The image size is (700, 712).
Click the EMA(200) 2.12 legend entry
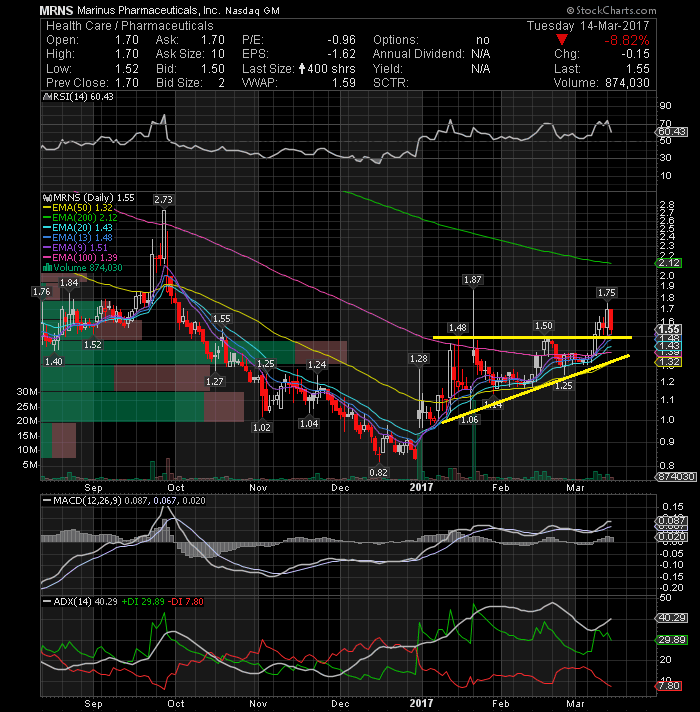pos(80,218)
